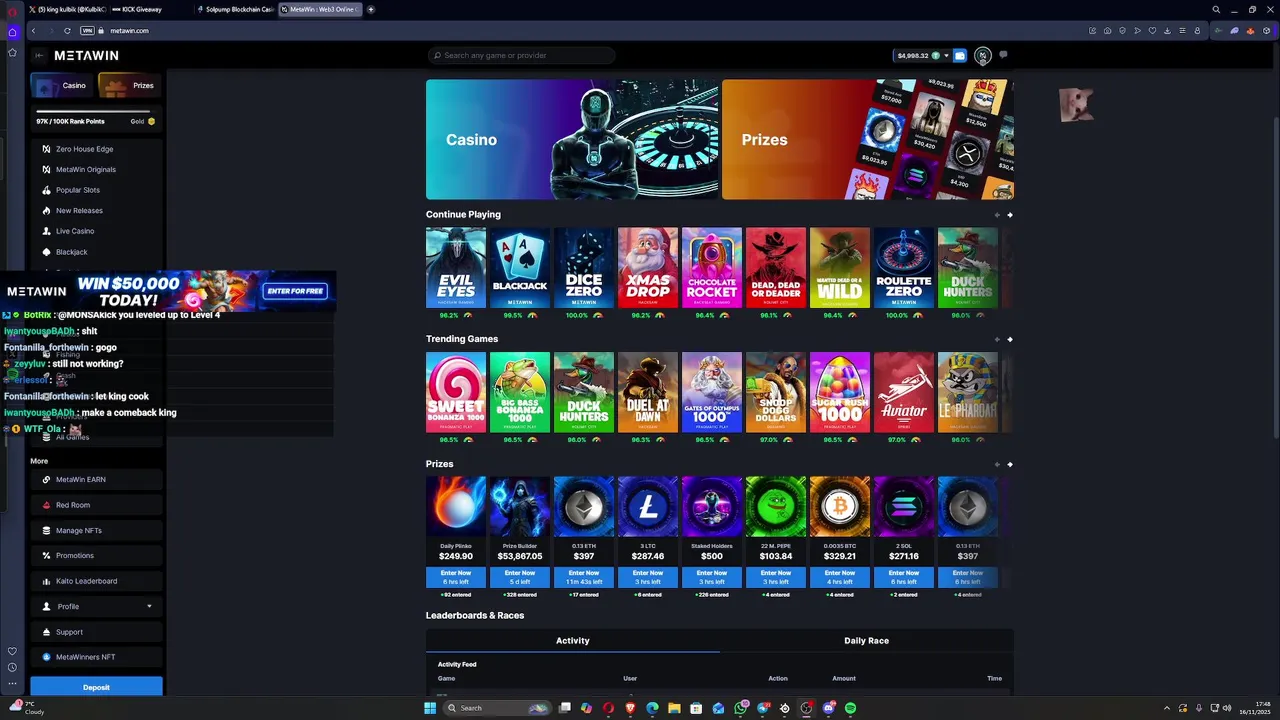Click the blue Deposit button
1280x720 pixels.
pyautogui.click(x=96, y=687)
